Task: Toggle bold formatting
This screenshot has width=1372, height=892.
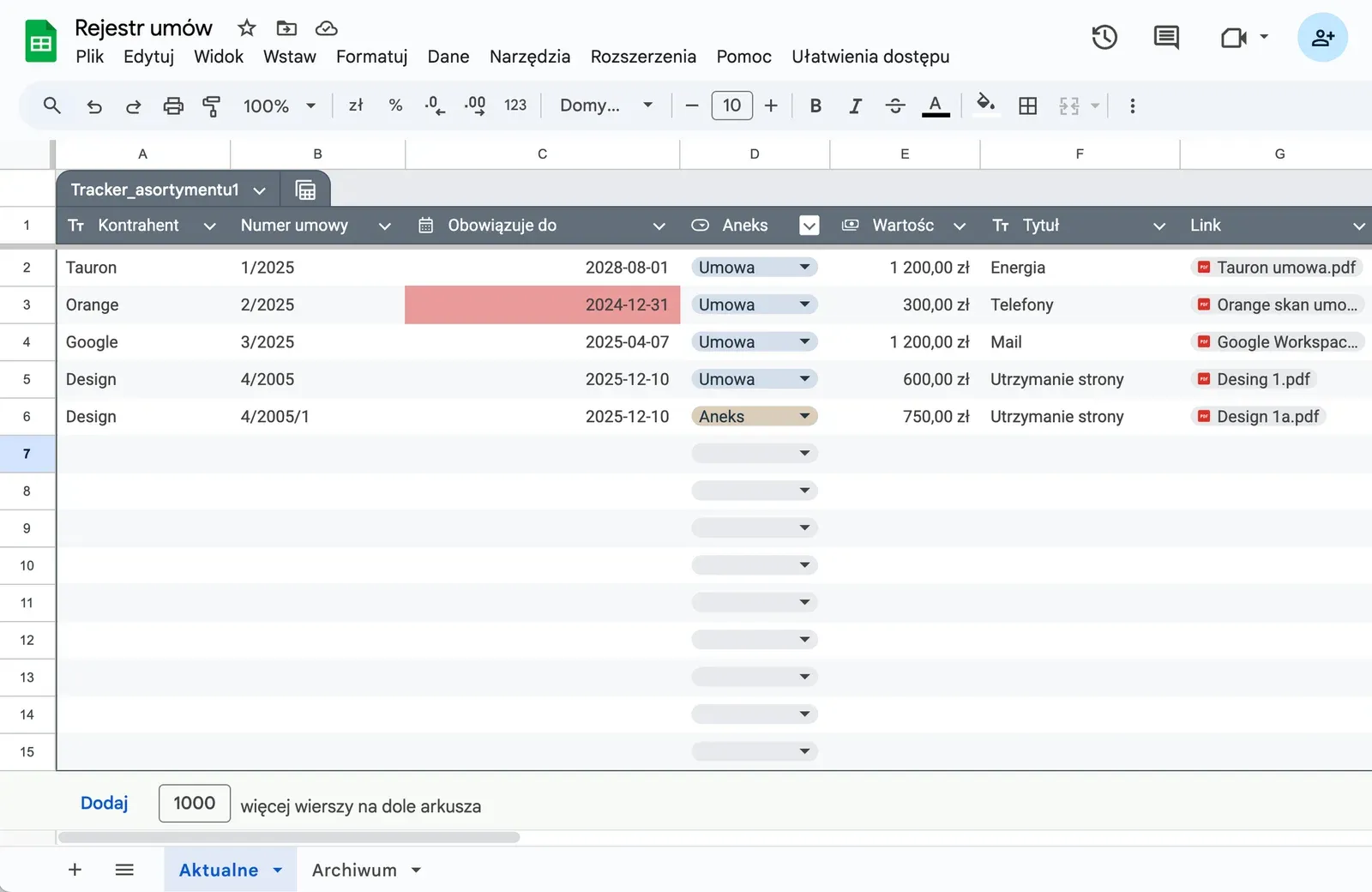Action: tap(815, 105)
